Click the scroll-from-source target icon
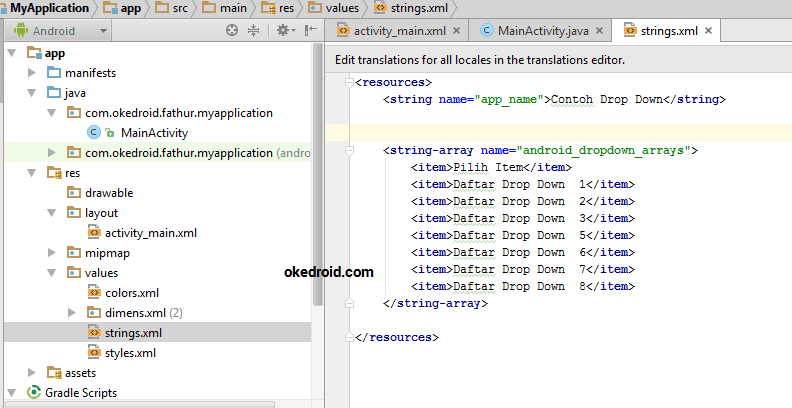The width and height of the screenshot is (792, 408). 232,31
